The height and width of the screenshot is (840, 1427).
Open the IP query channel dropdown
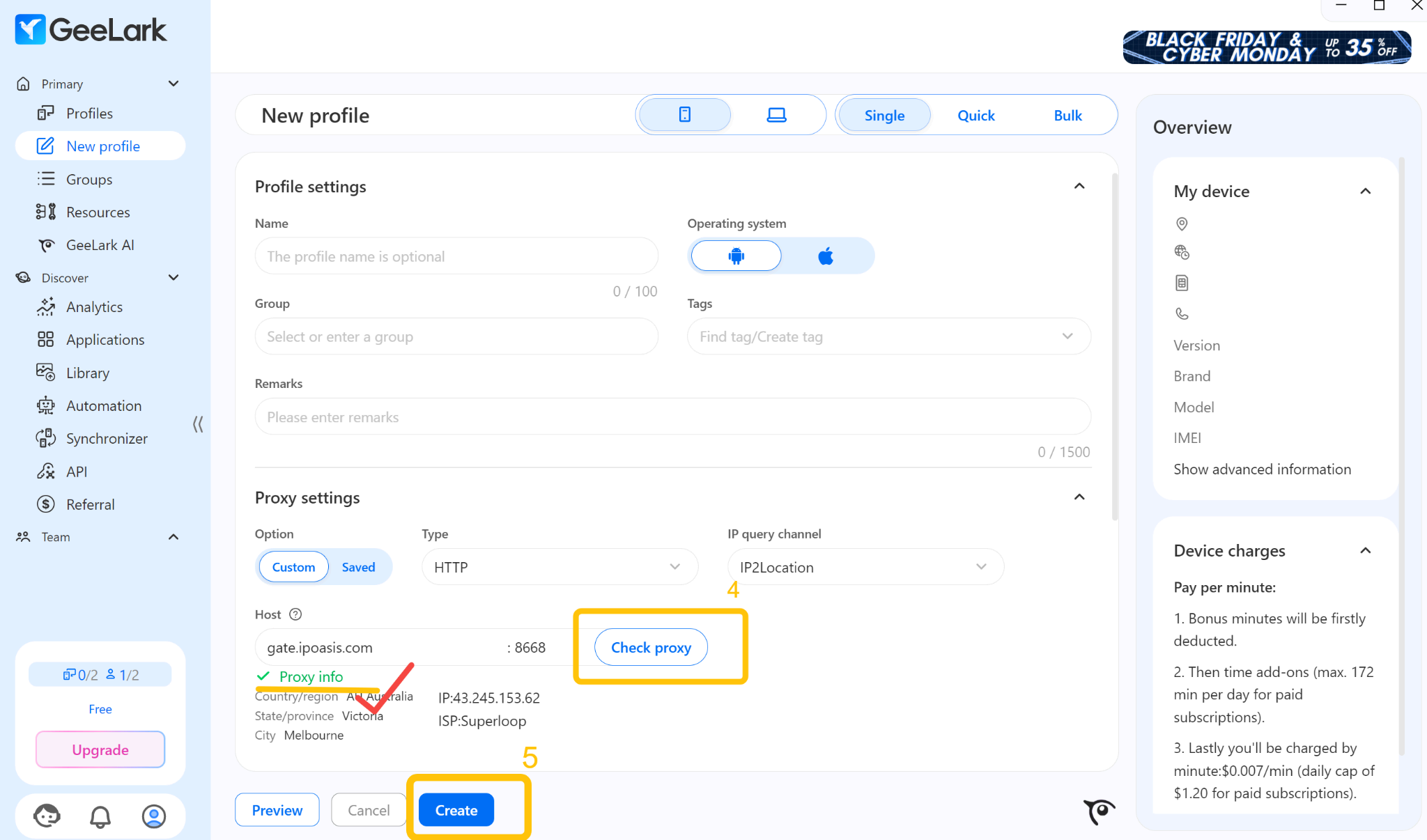point(865,567)
